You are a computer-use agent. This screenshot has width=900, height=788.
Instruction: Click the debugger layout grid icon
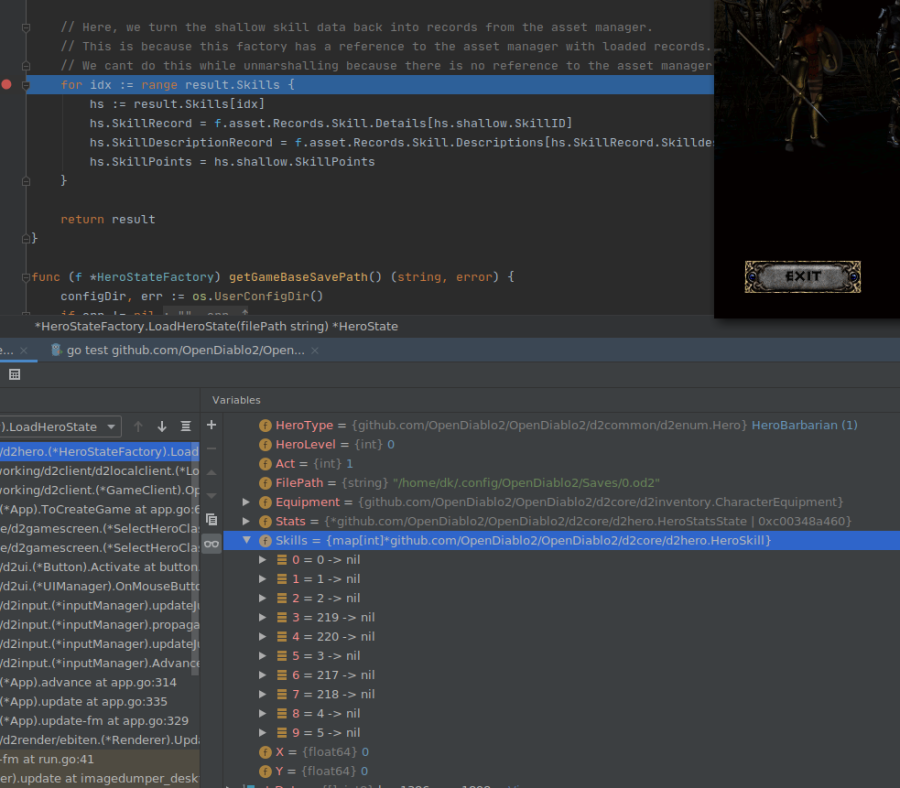click(15, 374)
